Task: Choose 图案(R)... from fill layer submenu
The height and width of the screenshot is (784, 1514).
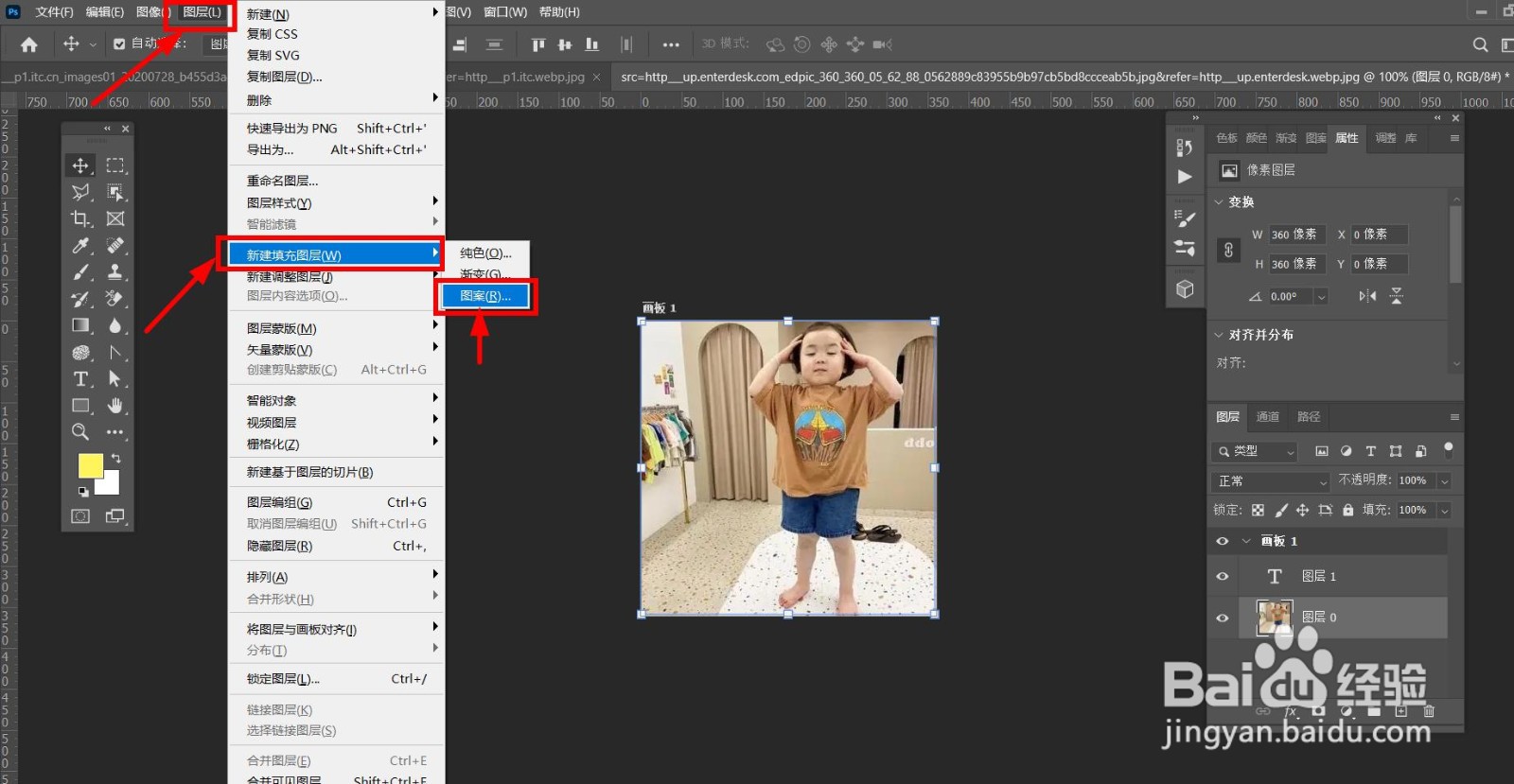Action: coord(485,296)
